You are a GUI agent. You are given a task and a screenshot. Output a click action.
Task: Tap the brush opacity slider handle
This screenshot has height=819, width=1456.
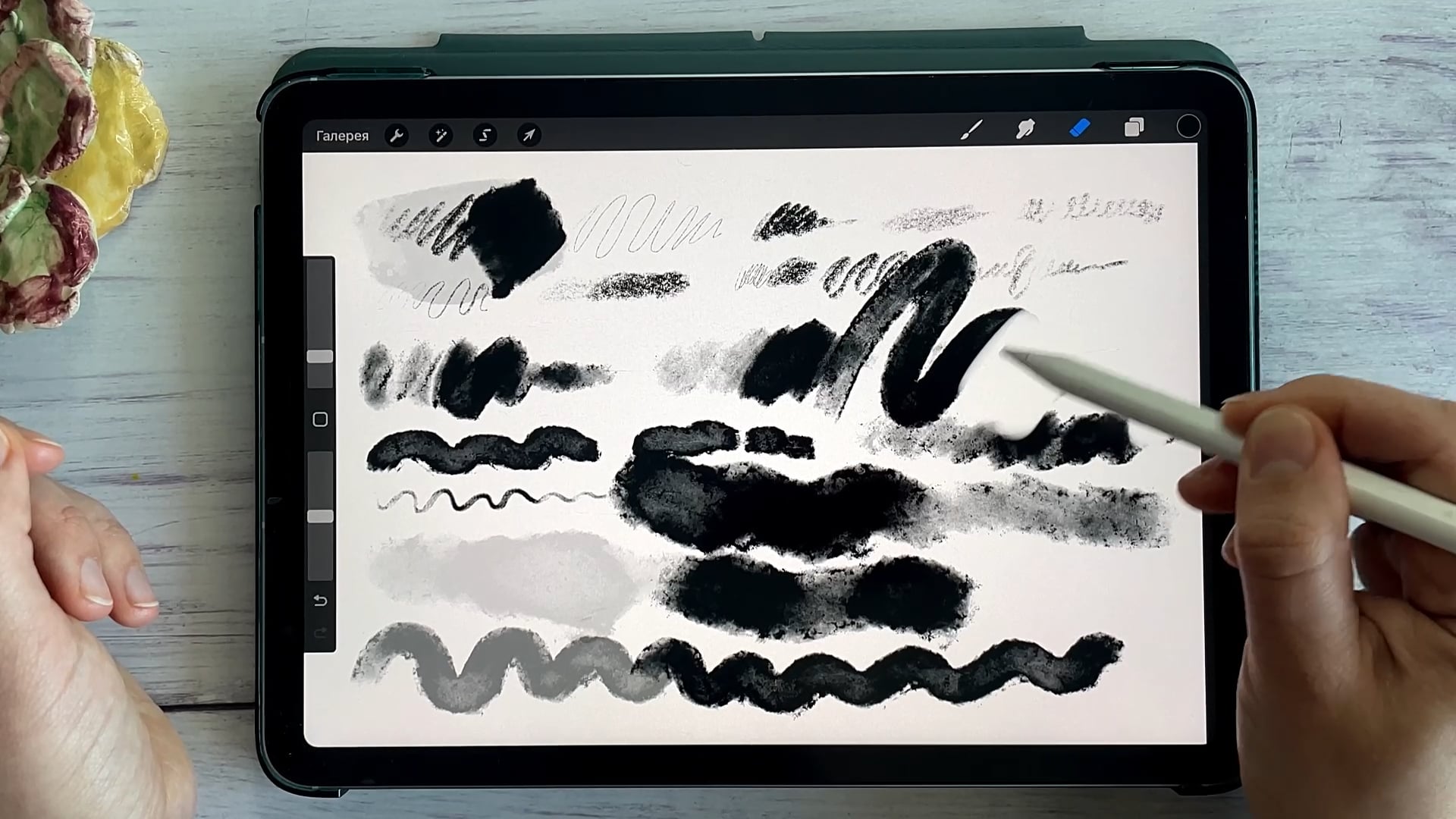(319, 516)
